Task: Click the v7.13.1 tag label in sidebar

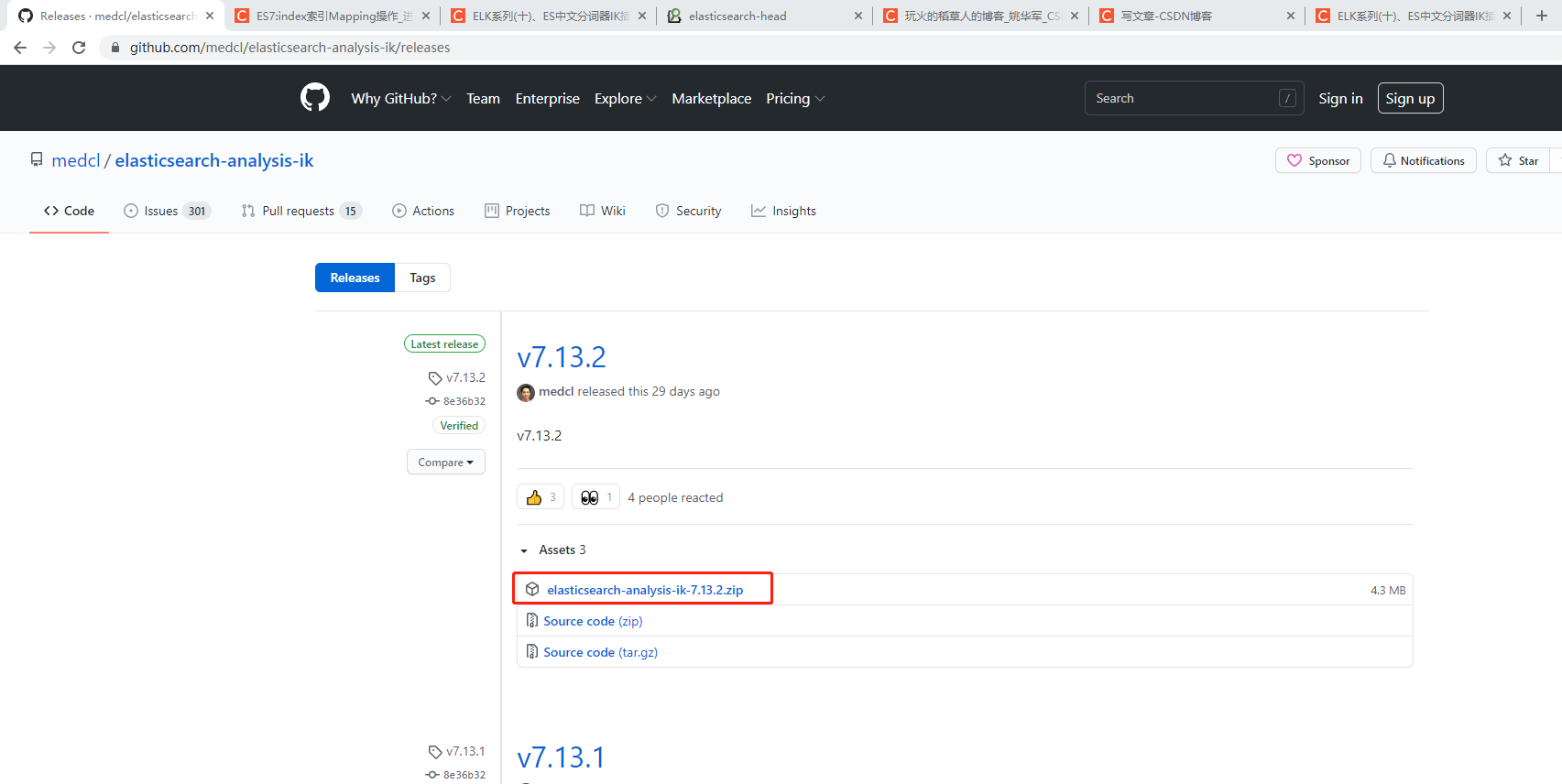Action: (457, 751)
